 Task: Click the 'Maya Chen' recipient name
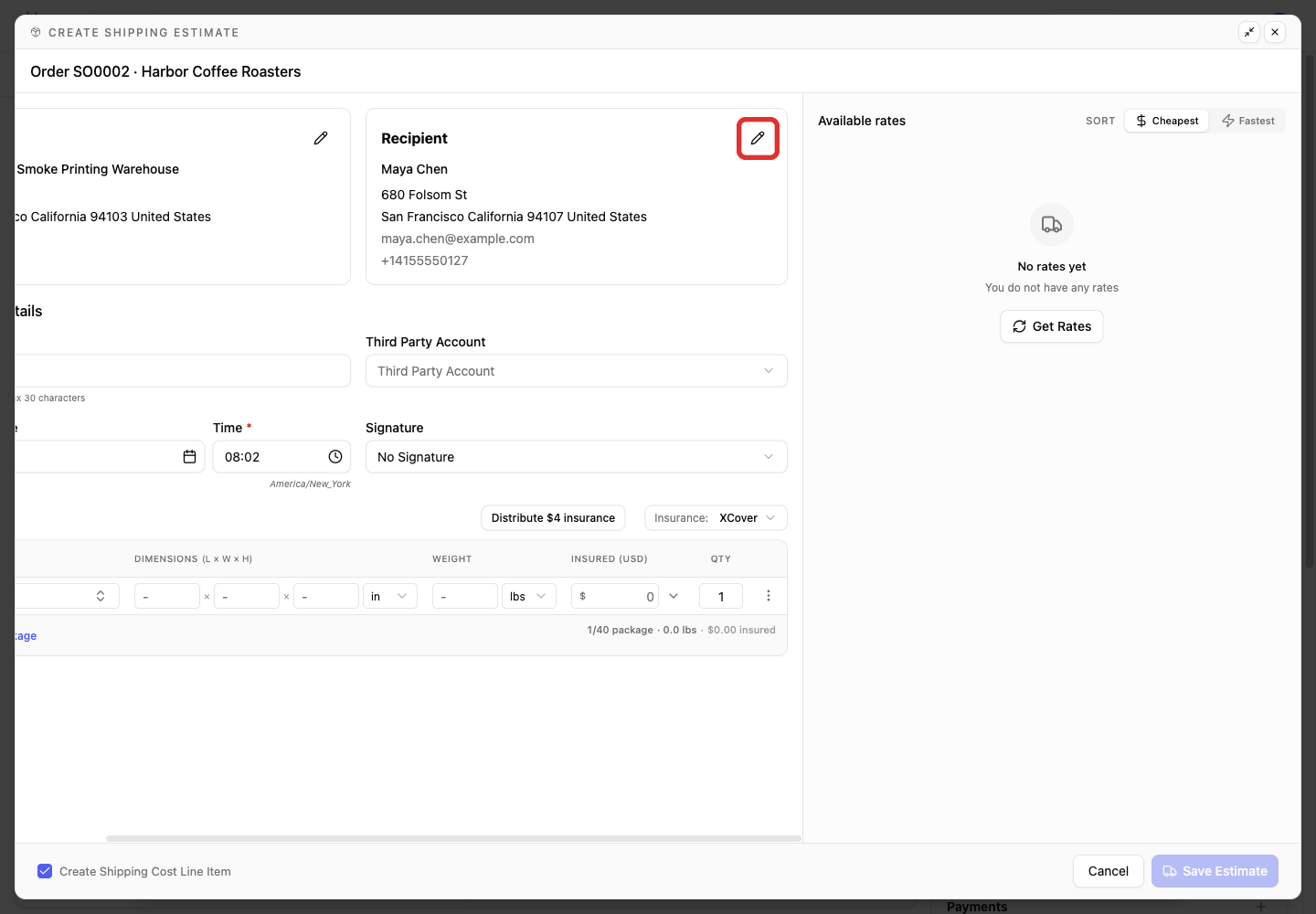click(x=415, y=169)
